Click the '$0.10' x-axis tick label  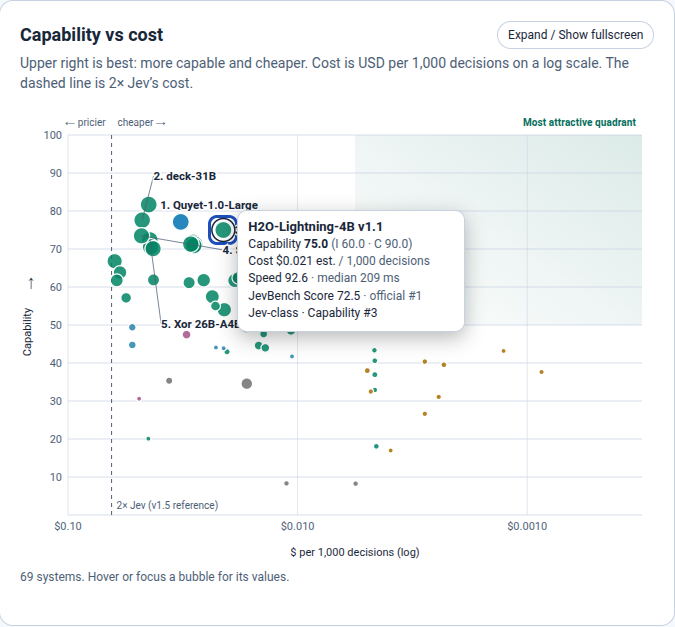point(68,526)
